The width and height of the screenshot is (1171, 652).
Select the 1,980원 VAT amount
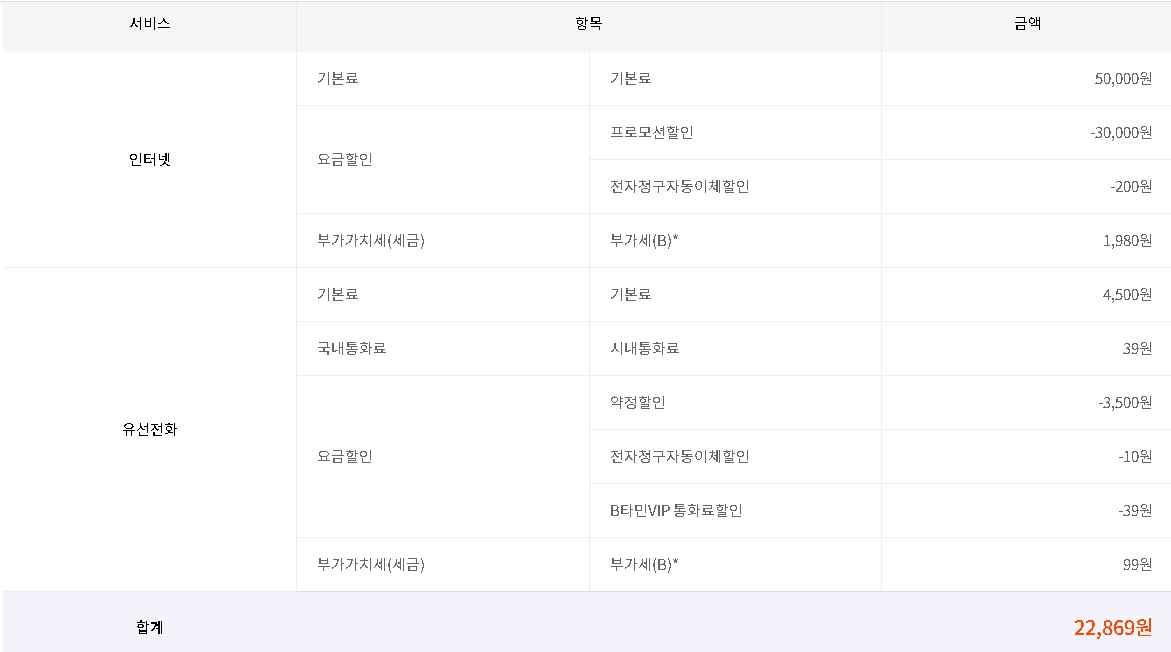pos(1127,241)
